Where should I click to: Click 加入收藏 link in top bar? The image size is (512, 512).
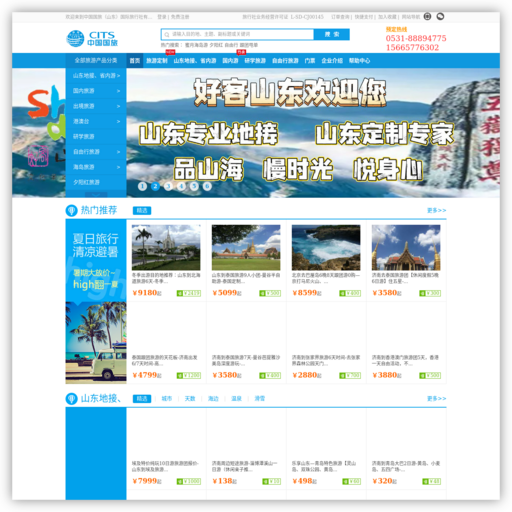(x=387, y=17)
